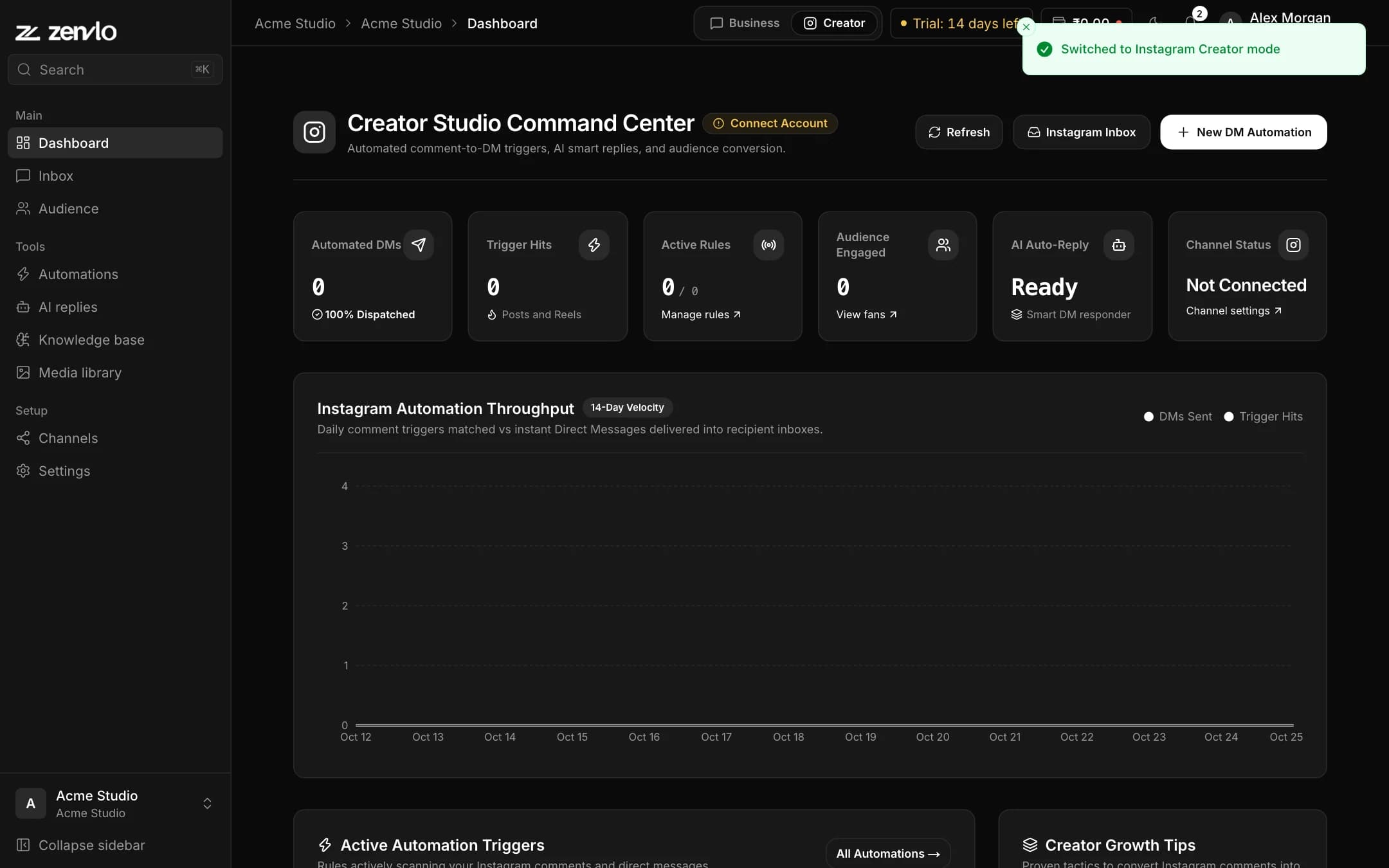
Task: Open Knowledge base in the sidebar
Action: tap(115, 339)
